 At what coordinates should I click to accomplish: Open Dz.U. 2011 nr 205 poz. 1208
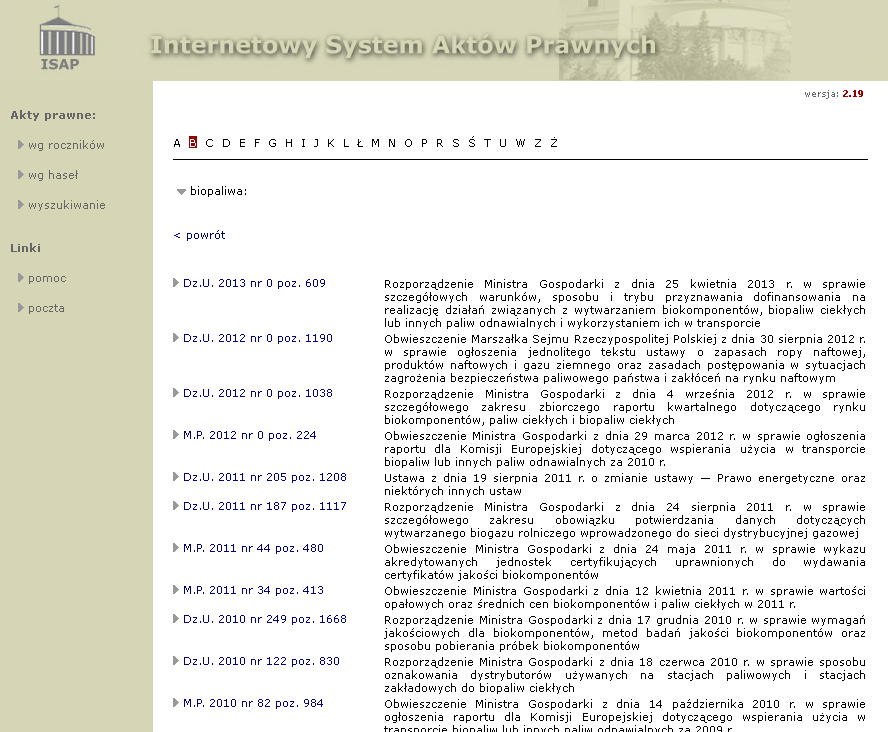point(264,477)
